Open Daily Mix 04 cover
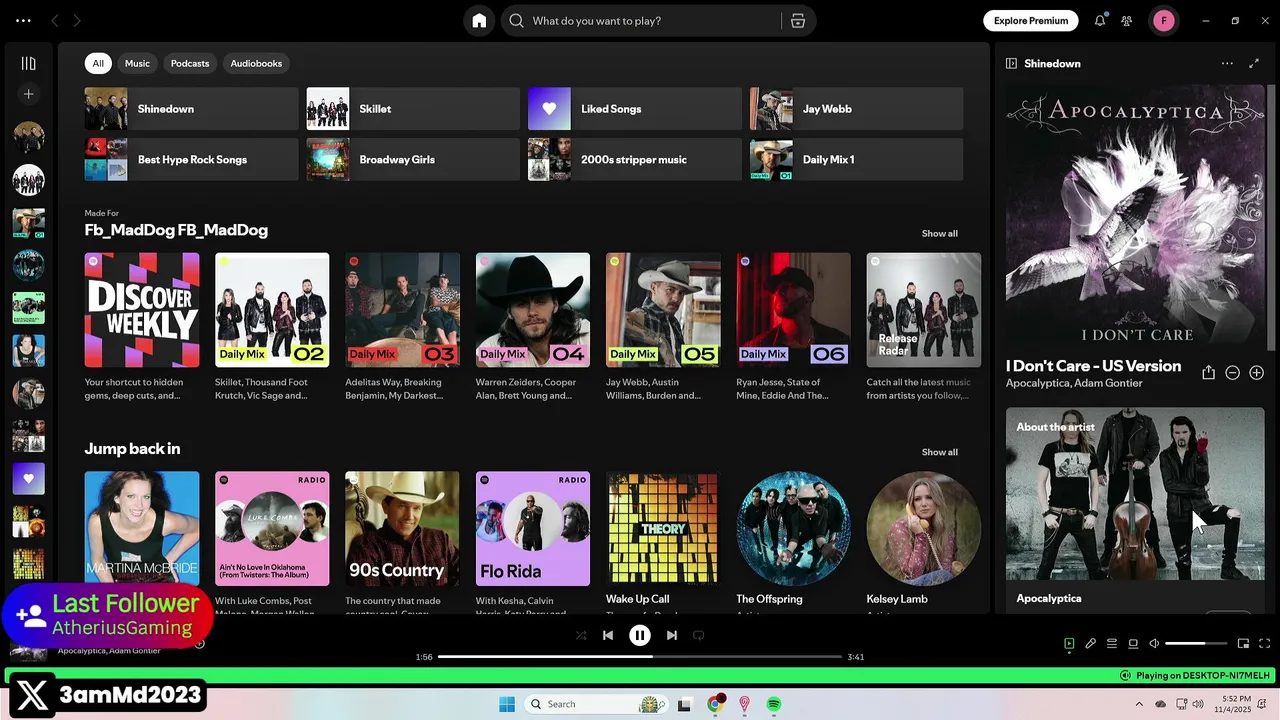This screenshot has width=1280, height=720. 533,310
